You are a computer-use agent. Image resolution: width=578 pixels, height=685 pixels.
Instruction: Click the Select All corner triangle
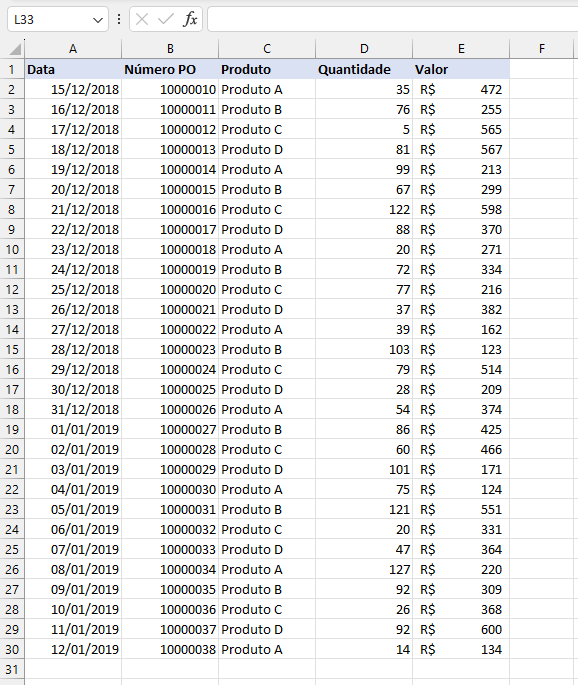15,48
